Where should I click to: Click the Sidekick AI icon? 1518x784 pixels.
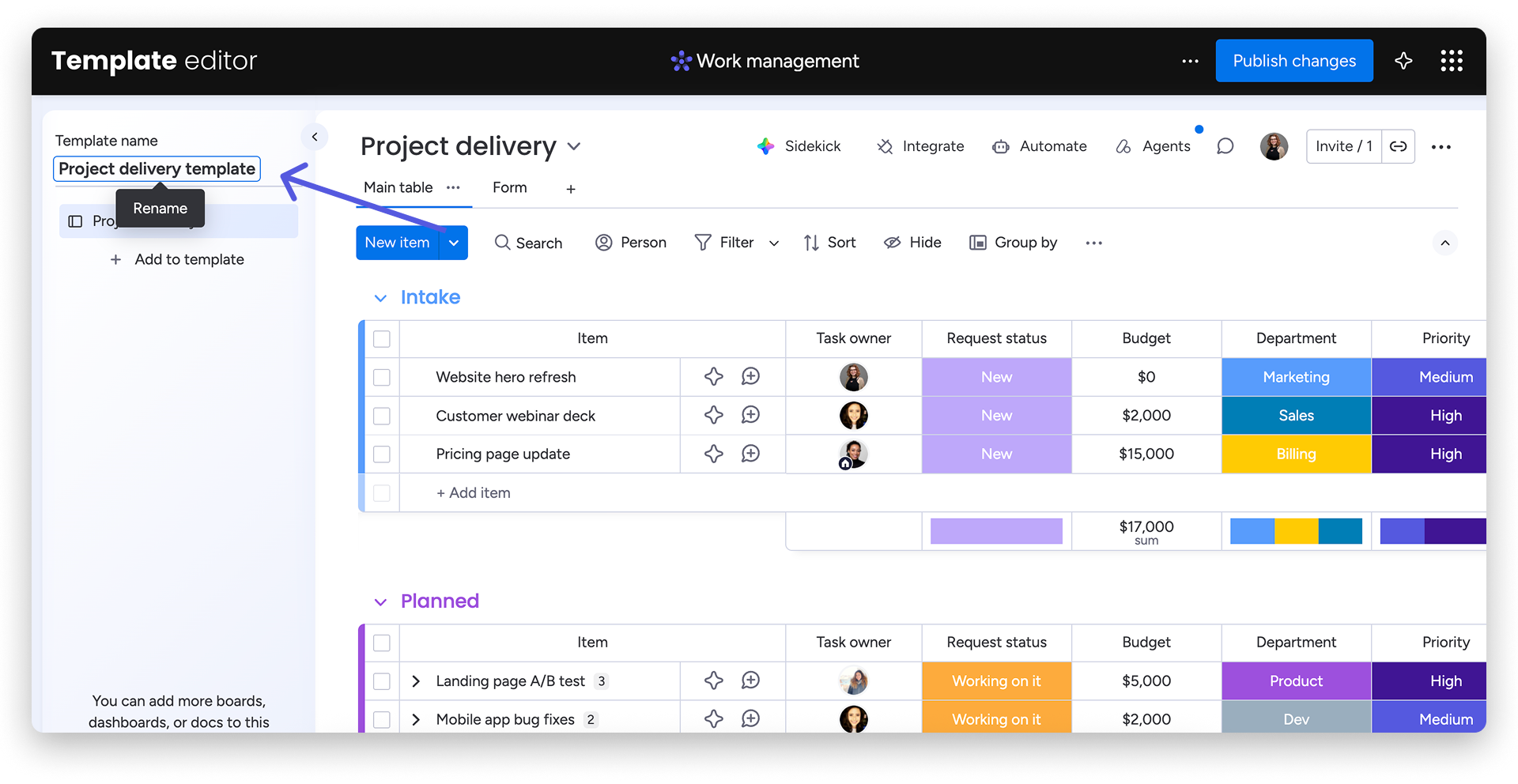[x=765, y=146]
